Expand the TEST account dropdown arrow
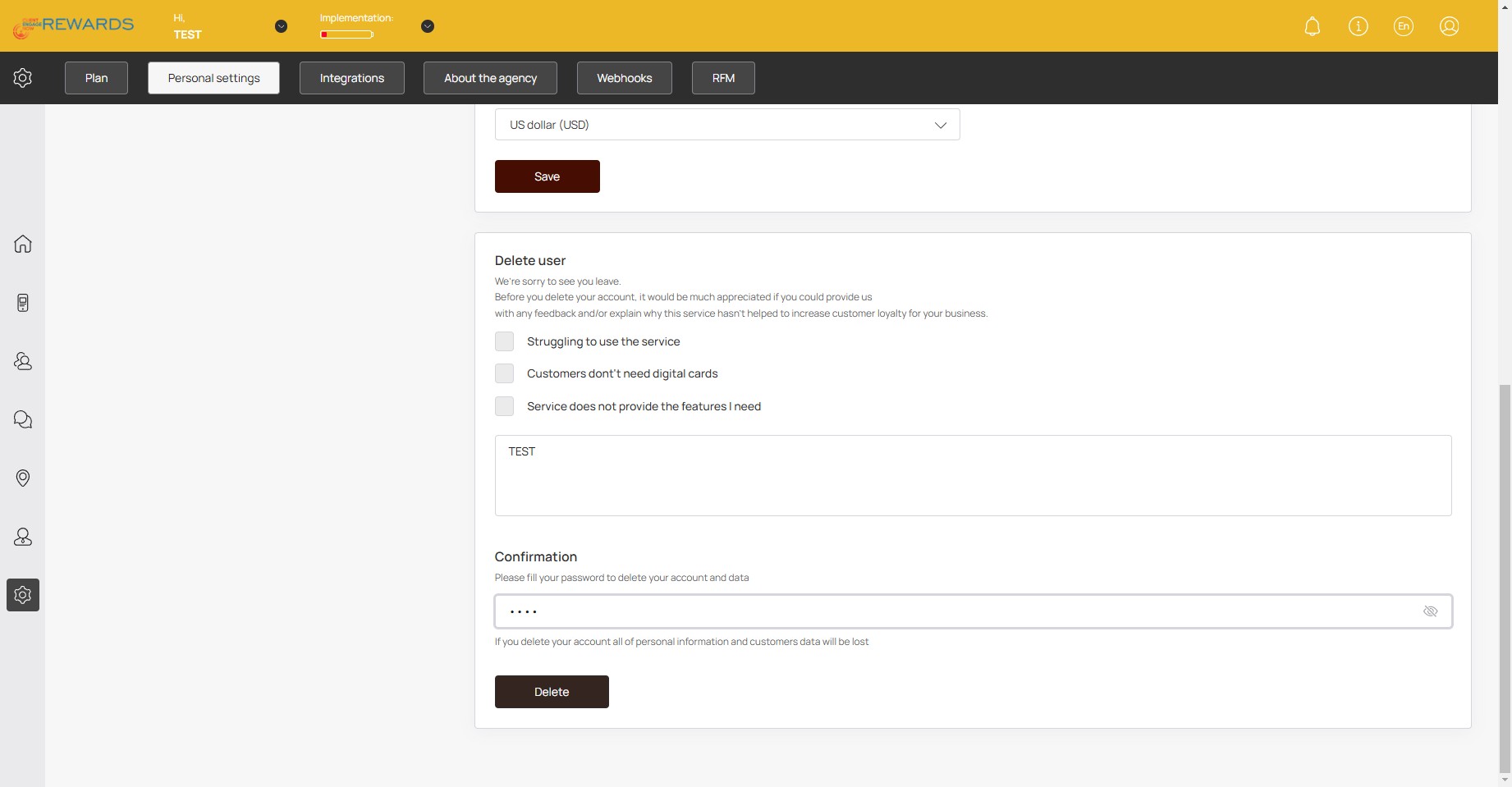 pyautogui.click(x=281, y=26)
